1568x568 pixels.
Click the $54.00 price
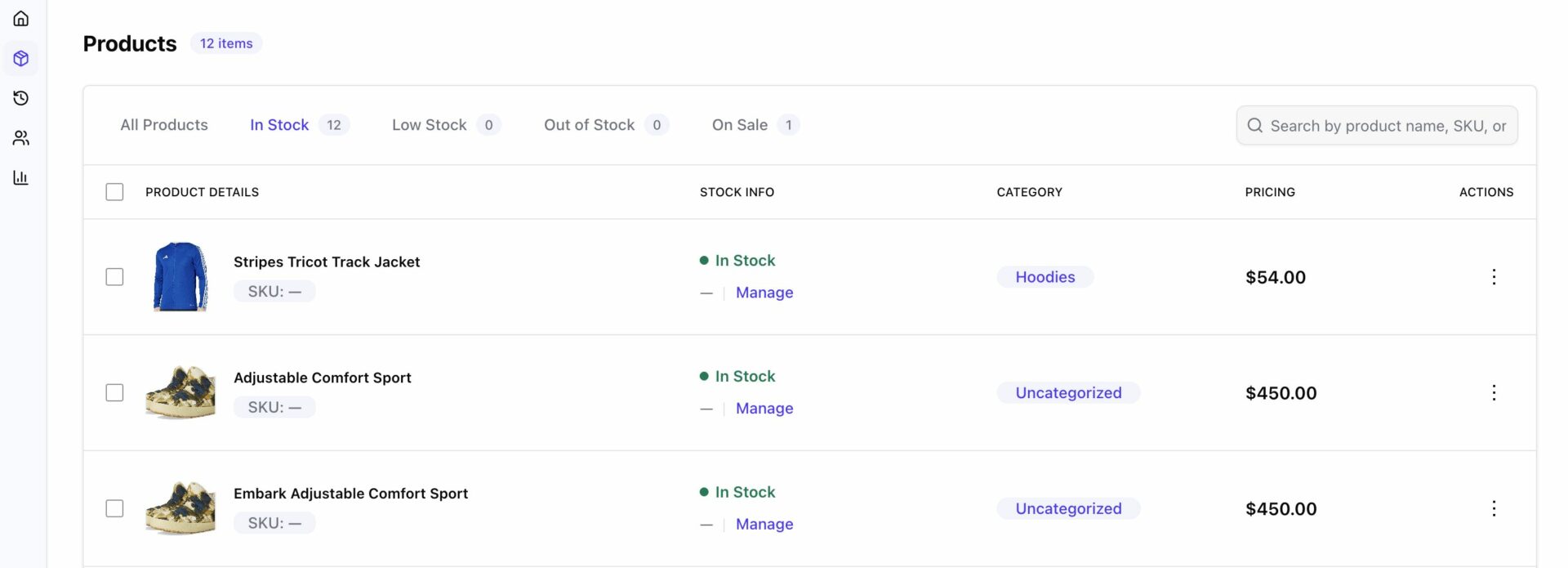[1276, 277]
